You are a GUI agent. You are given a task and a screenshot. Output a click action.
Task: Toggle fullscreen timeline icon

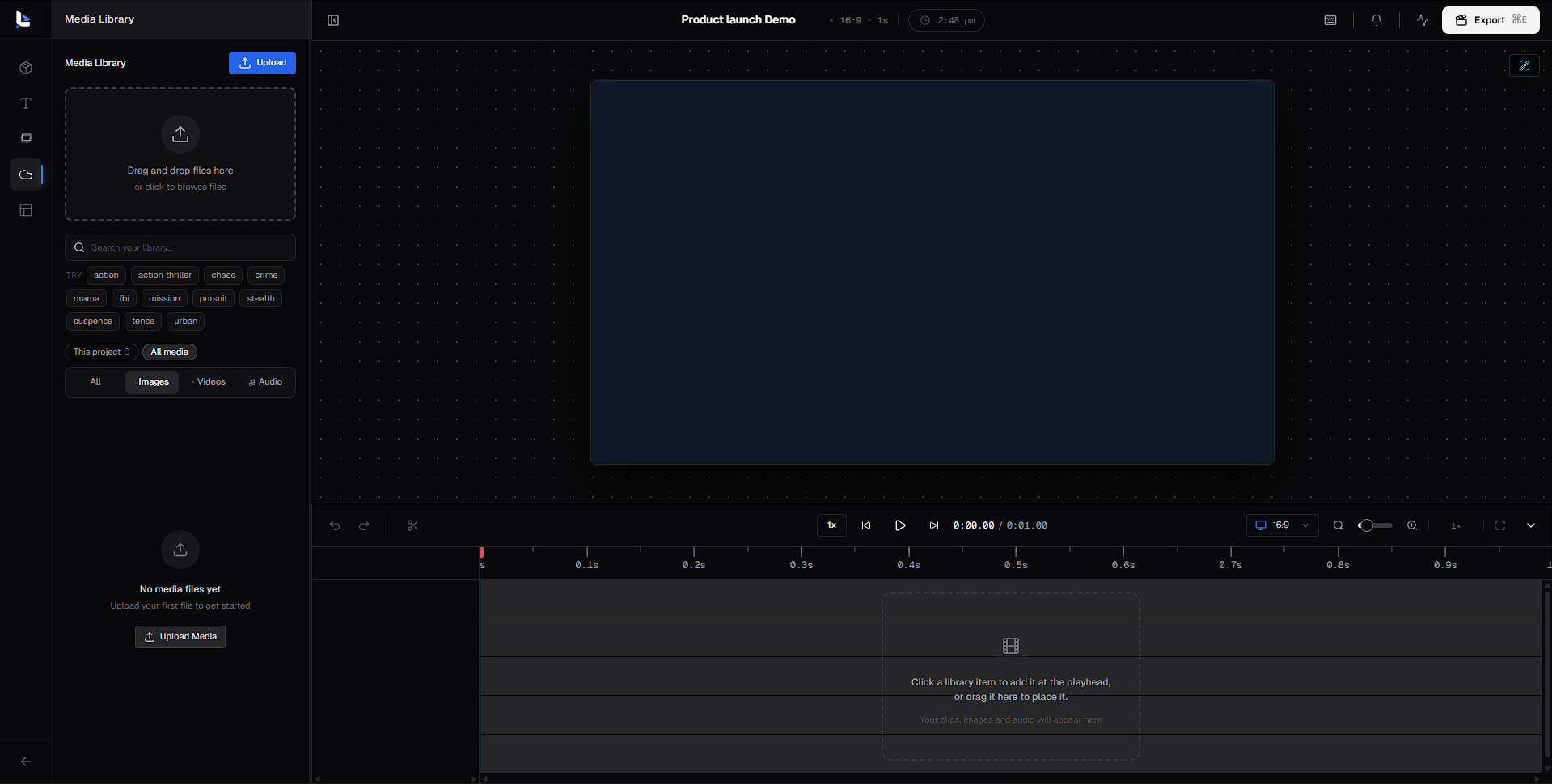[1500, 525]
